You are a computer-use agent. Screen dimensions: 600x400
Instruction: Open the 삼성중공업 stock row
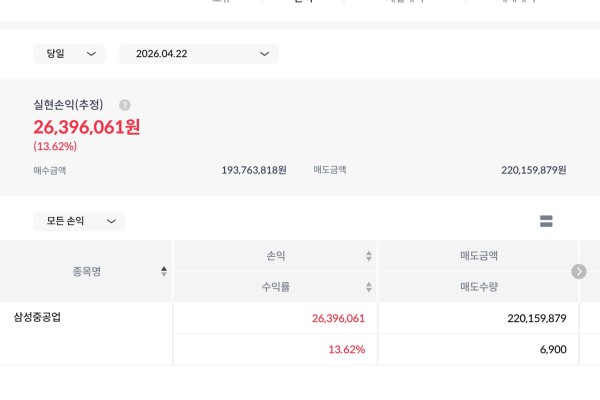pos(42,318)
